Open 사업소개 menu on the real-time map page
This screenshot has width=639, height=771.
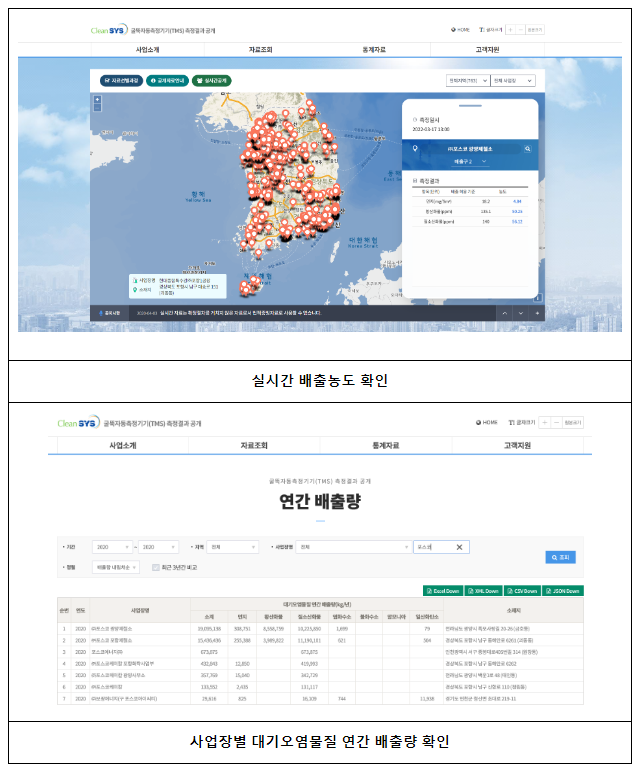(147, 50)
